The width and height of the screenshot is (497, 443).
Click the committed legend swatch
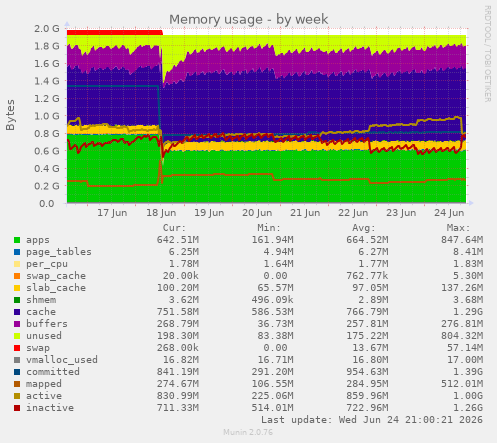pyautogui.click(x=17, y=372)
